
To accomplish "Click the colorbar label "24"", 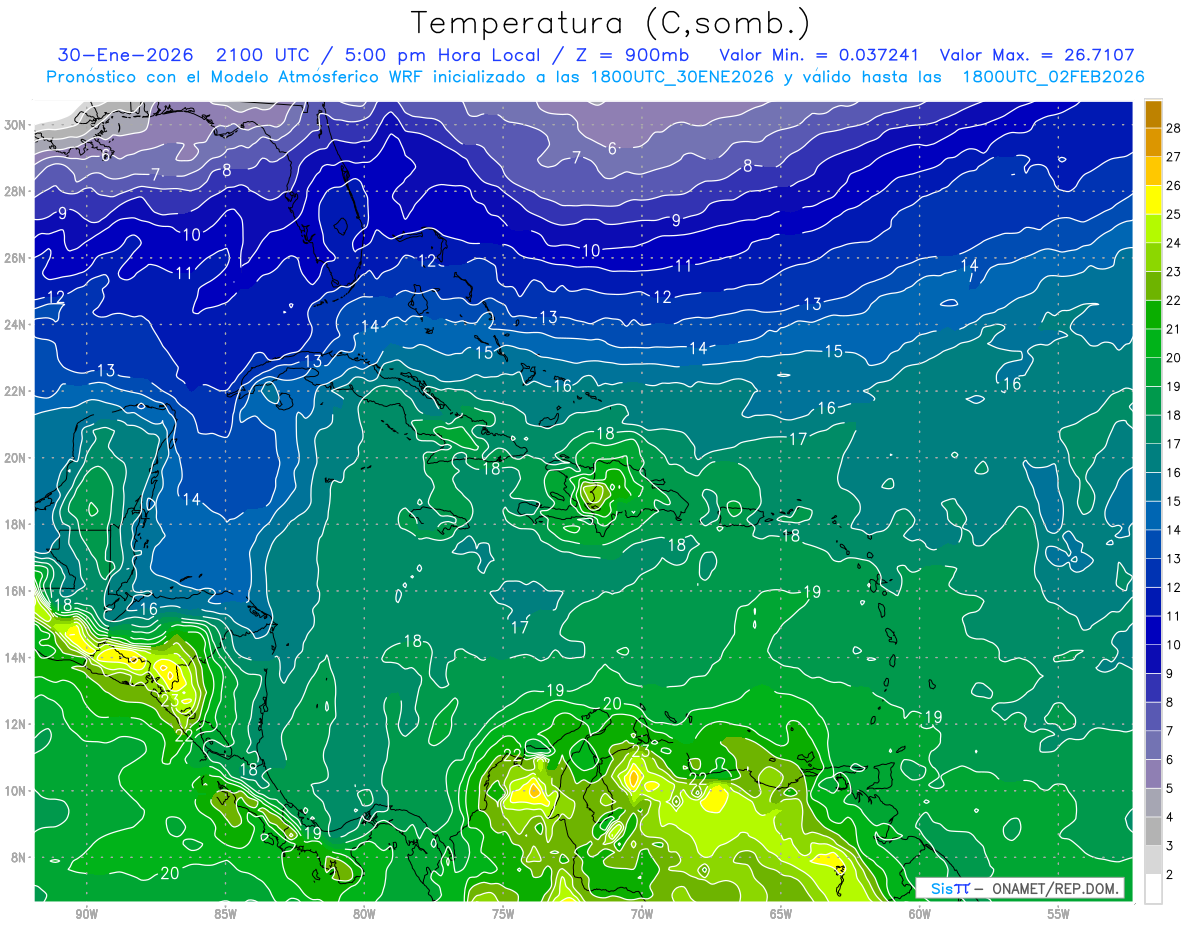I will pos(1173,242).
